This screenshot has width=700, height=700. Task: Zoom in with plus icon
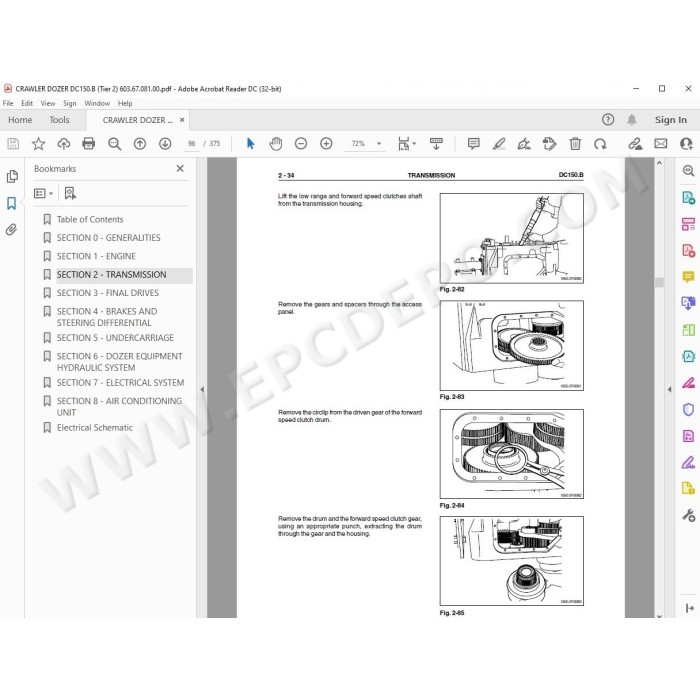(326, 144)
